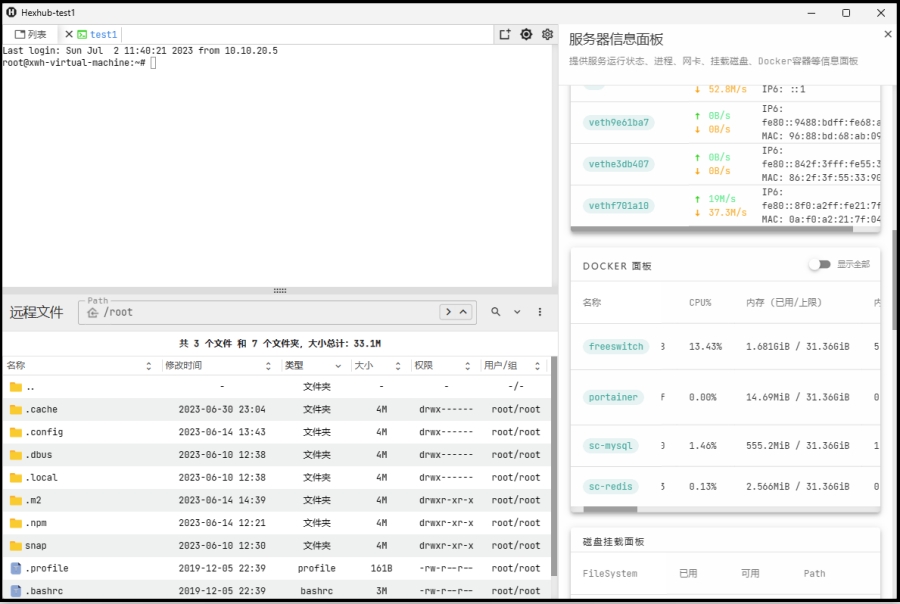Click the freeswitch container tag
This screenshot has height=604, width=900.
(616, 347)
